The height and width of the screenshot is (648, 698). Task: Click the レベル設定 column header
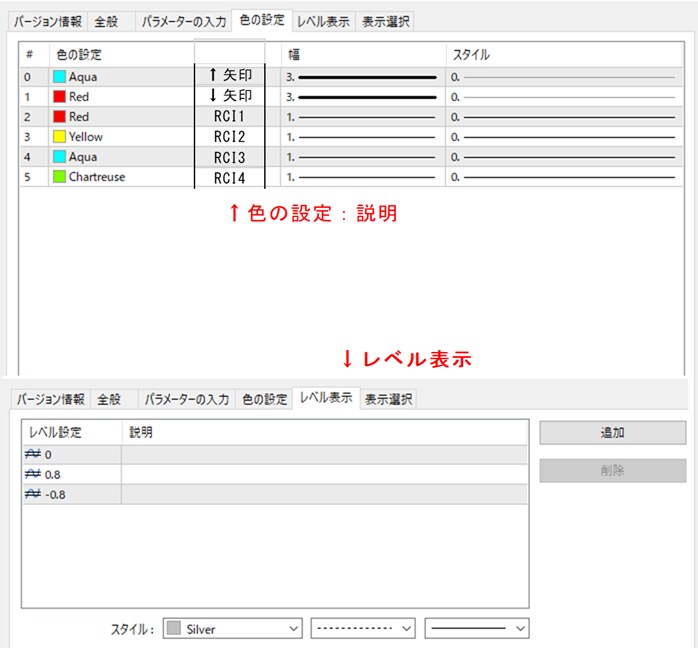72,432
